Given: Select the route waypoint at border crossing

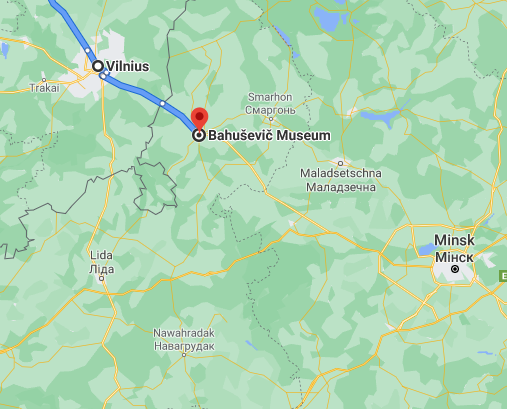Looking at the screenshot, I should tap(162, 104).
